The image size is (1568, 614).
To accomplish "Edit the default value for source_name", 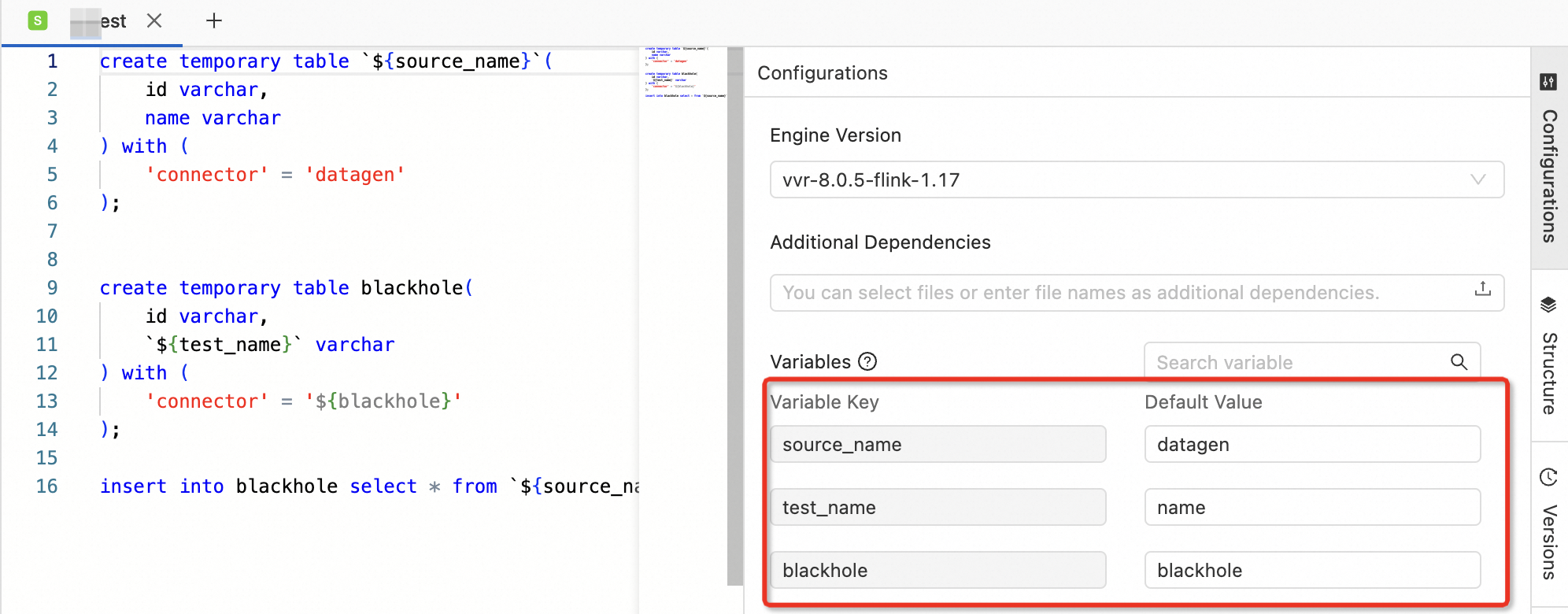I will (x=1312, y=445).
